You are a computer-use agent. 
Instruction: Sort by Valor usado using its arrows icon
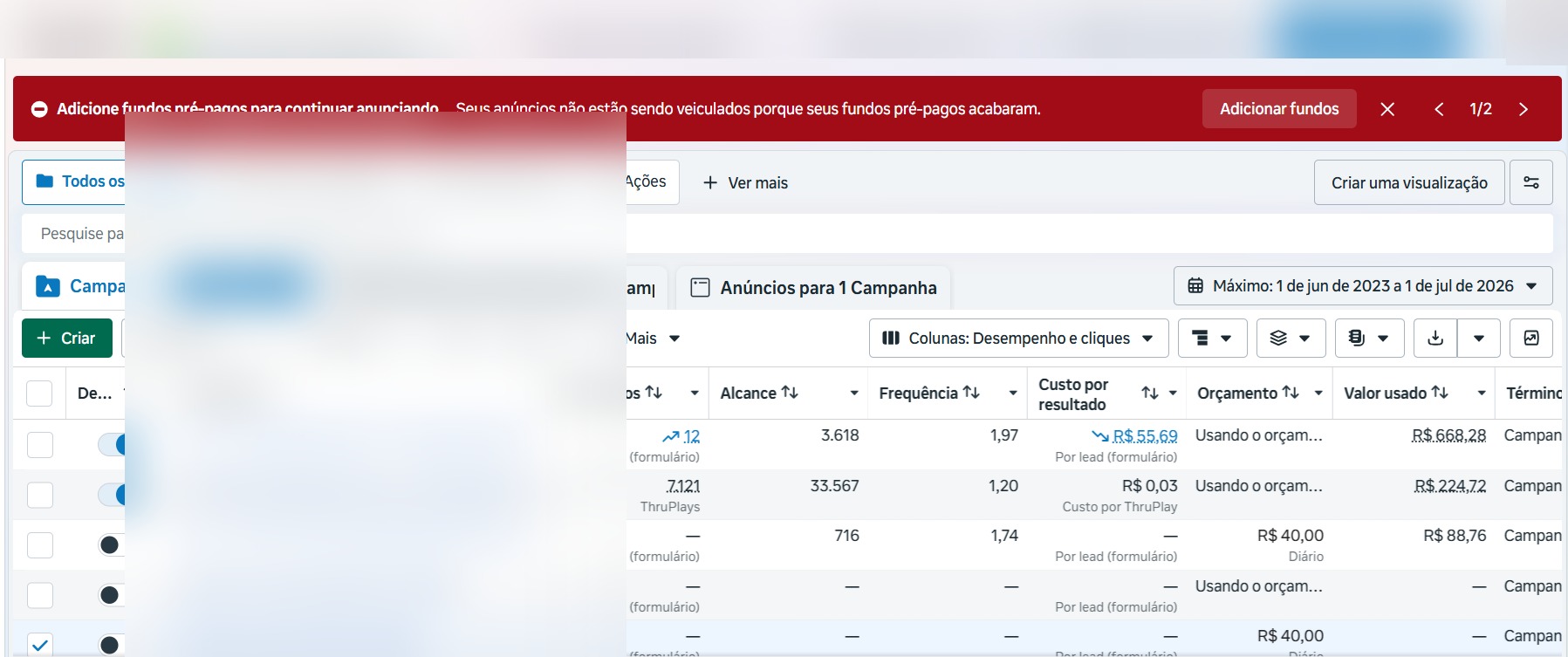pos(1440,393)
